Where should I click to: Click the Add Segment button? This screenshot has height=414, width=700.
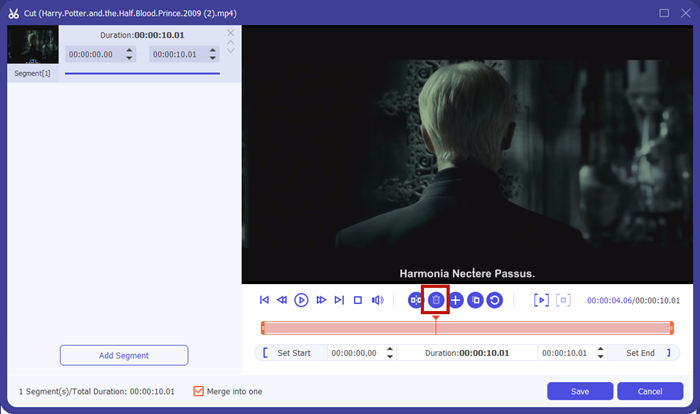click(124, 355)
